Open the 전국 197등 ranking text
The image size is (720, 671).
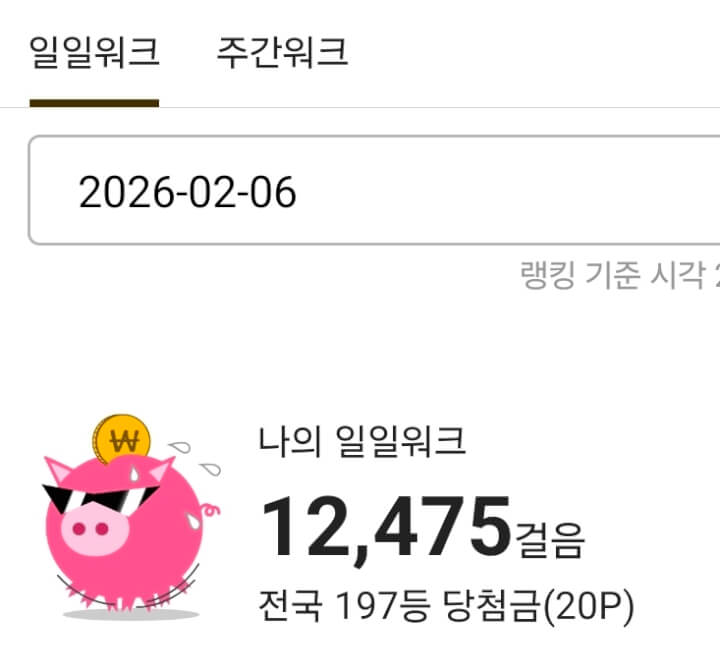344,605
